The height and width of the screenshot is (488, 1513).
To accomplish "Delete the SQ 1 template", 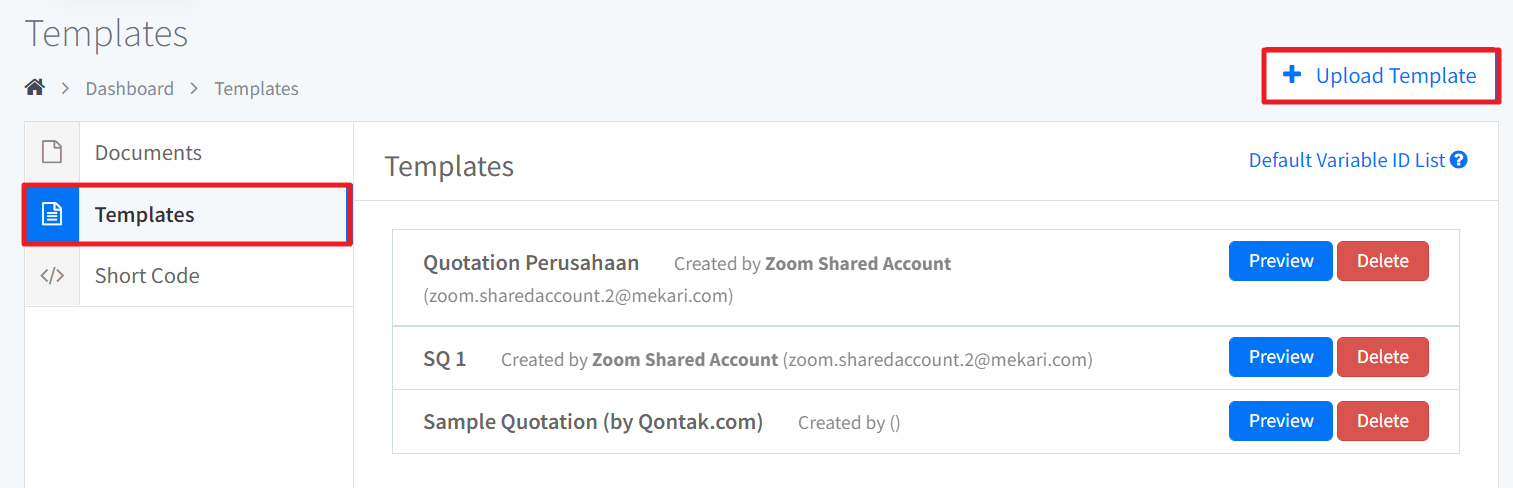I will tap(1383, 357).
